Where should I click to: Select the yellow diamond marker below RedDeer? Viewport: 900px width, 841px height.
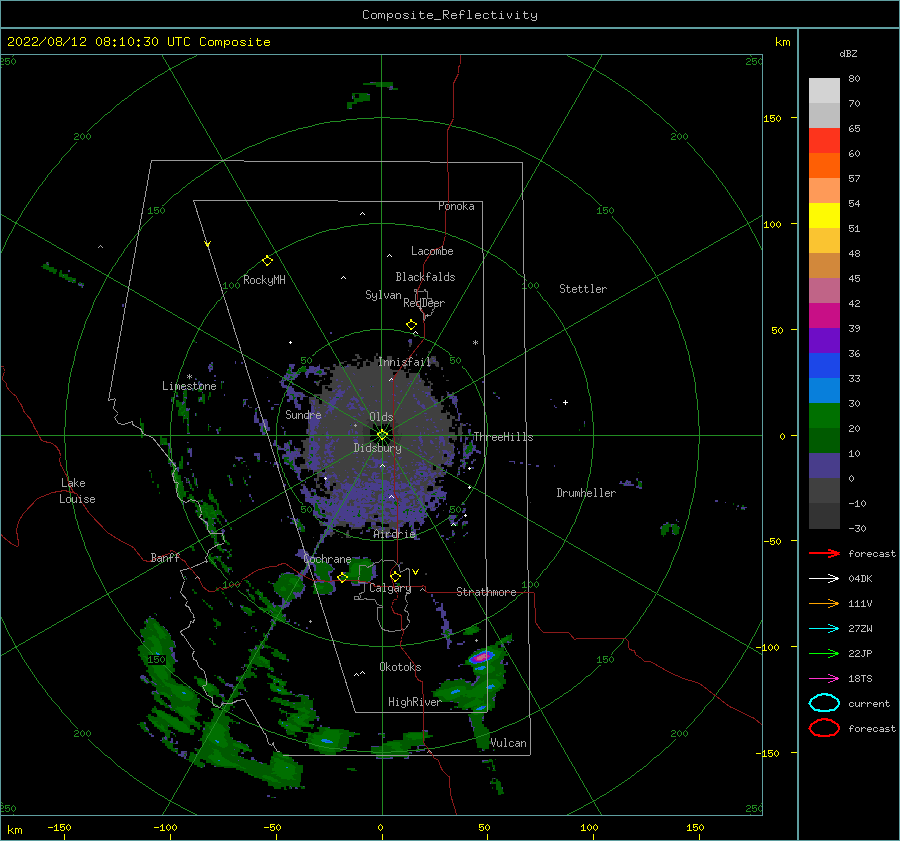pos(412,325)
